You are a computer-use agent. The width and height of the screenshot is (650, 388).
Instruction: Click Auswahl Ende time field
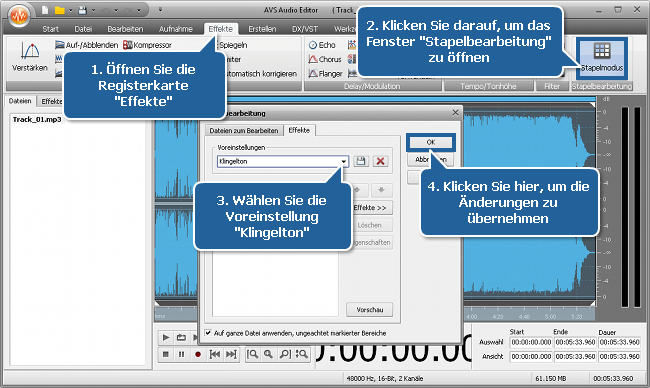(575, 342)
